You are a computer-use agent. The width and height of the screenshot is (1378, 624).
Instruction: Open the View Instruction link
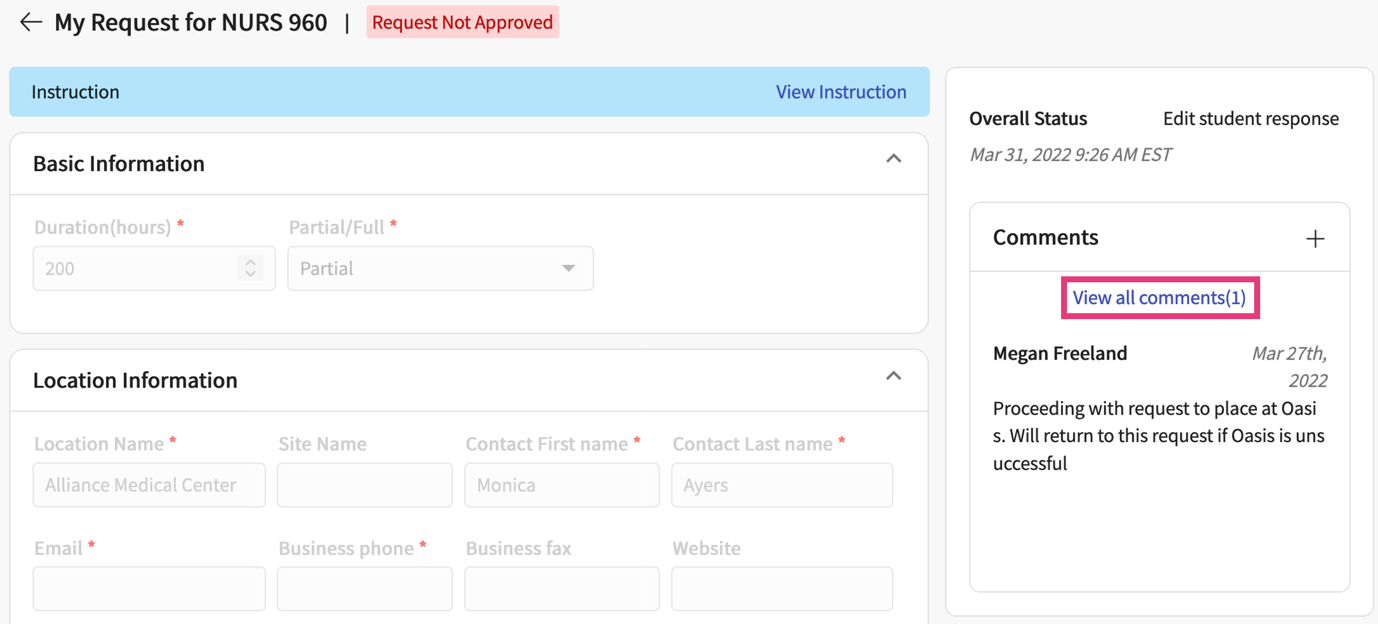pyautogui.click(x=841, y=91)
